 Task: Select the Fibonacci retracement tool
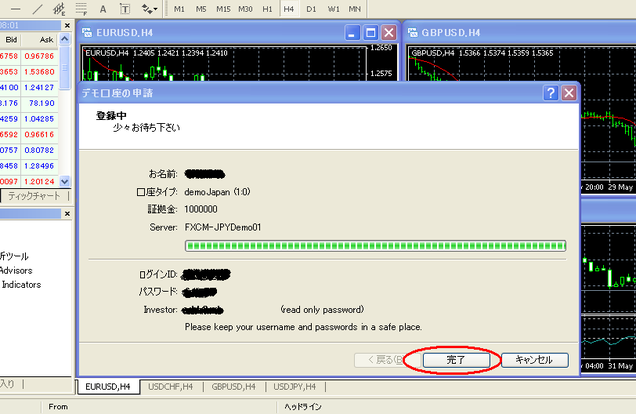[x=81, y=9]
